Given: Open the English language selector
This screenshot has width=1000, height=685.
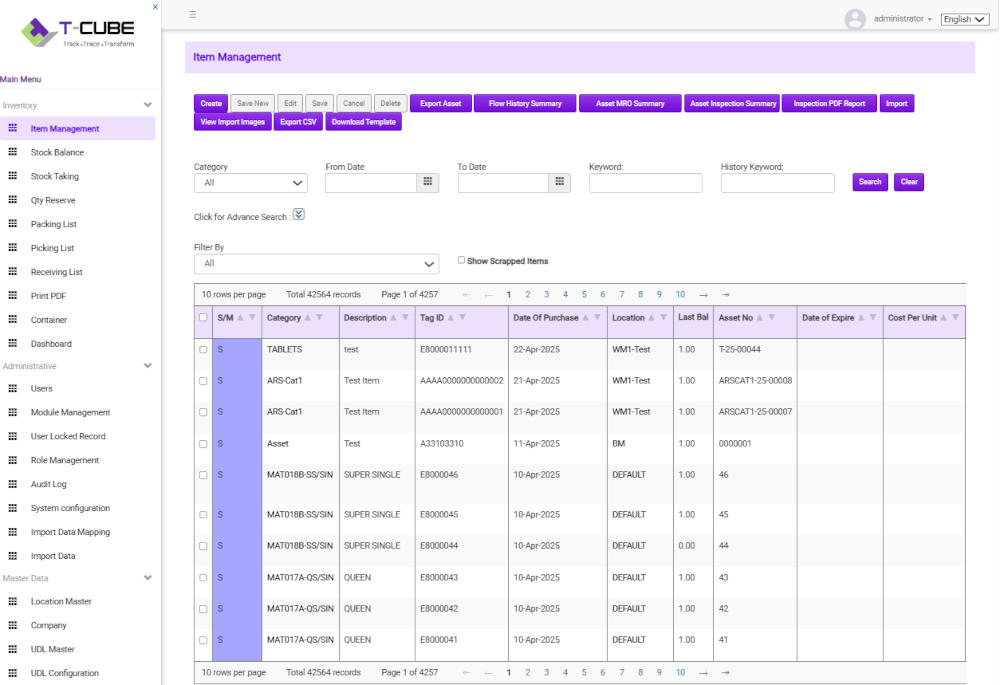Looking at the screenshot, I should (964, 19).
